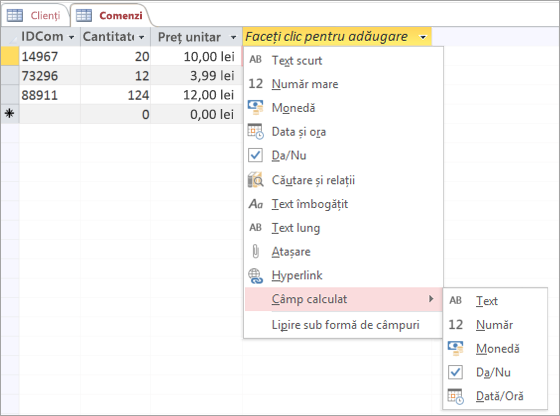Choose Monedă calculated field in the submenu
The height and width of the screenshot is (416, 560).
(495, 349)
